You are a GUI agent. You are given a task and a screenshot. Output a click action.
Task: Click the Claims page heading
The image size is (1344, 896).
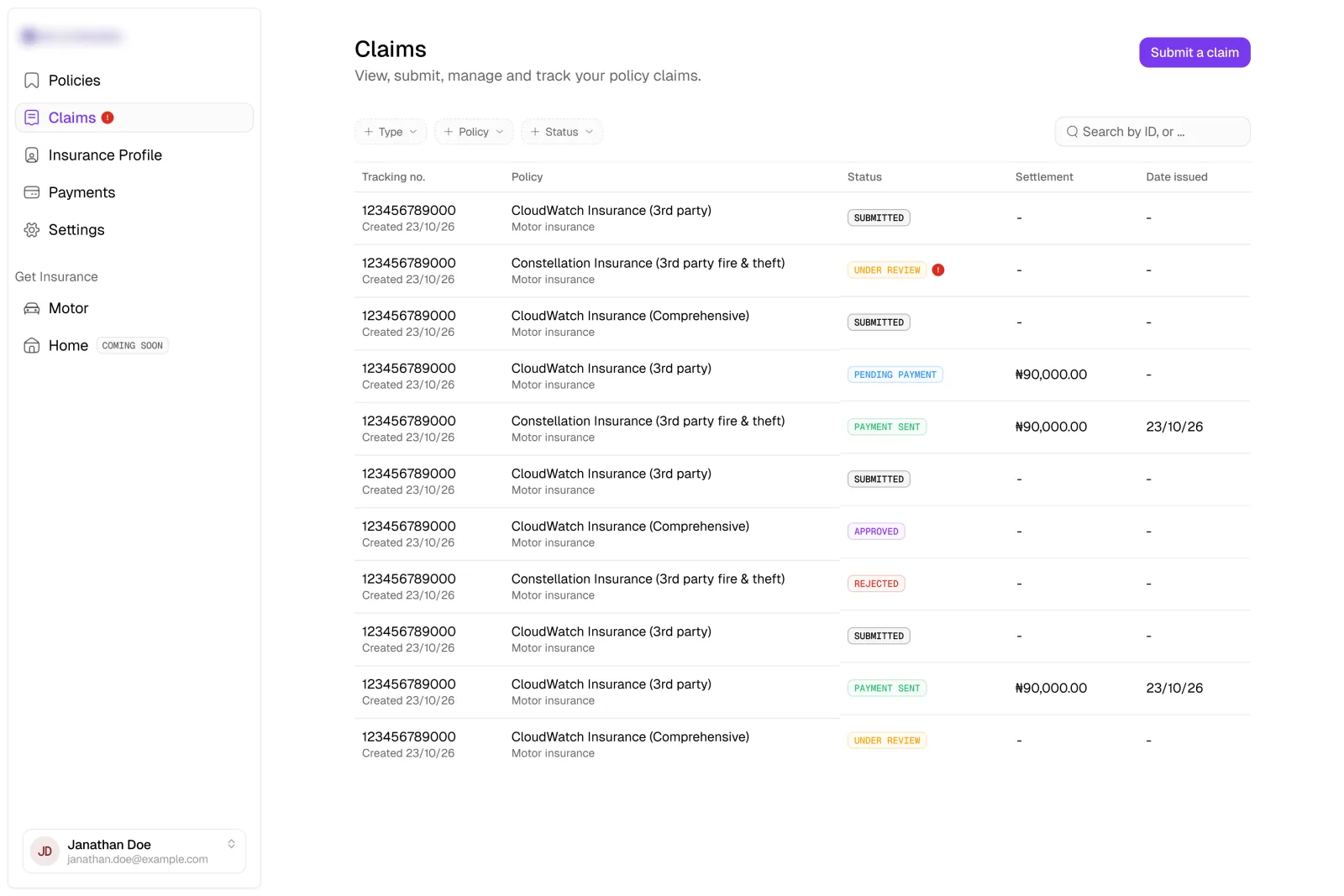[391, 50]
